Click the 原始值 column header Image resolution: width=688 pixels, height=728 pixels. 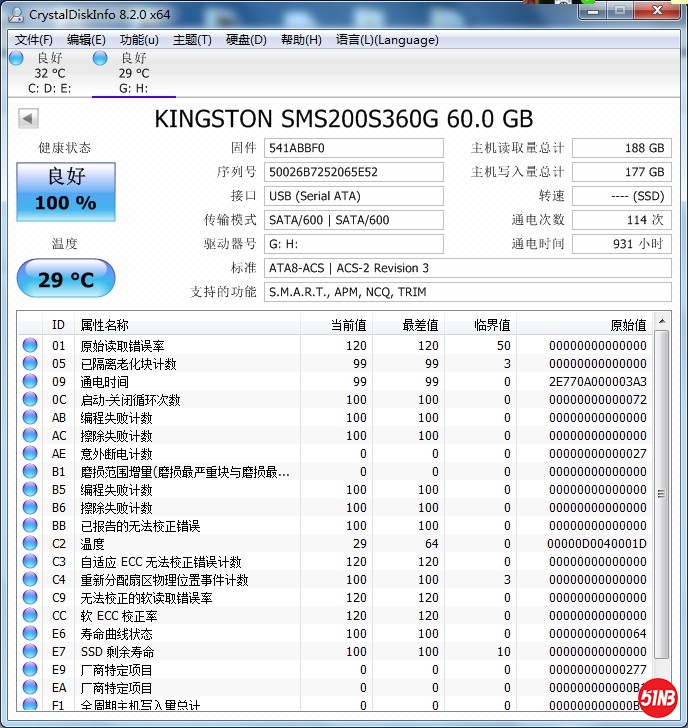point(584,325)
